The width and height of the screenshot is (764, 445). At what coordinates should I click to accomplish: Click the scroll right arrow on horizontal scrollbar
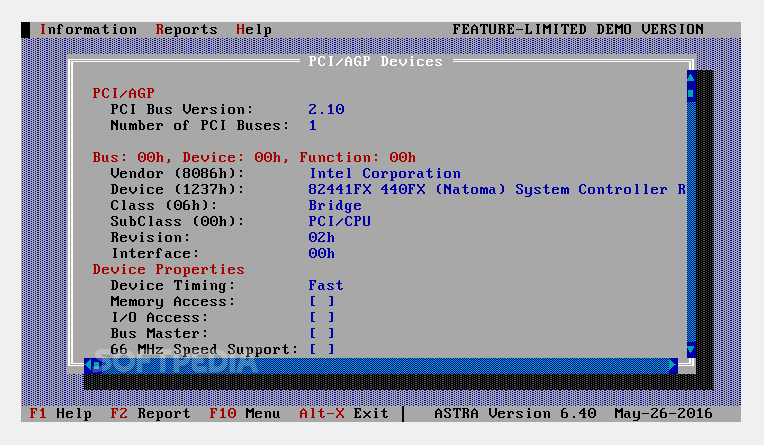point(673,365)
